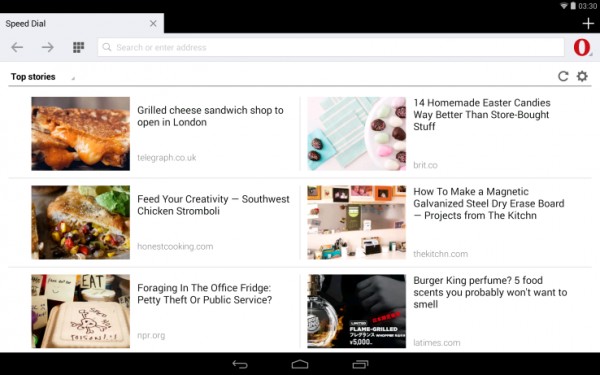Open the red Opera menu icon
The height and width of the screenshot is (375, 600).
pos(582,47)
